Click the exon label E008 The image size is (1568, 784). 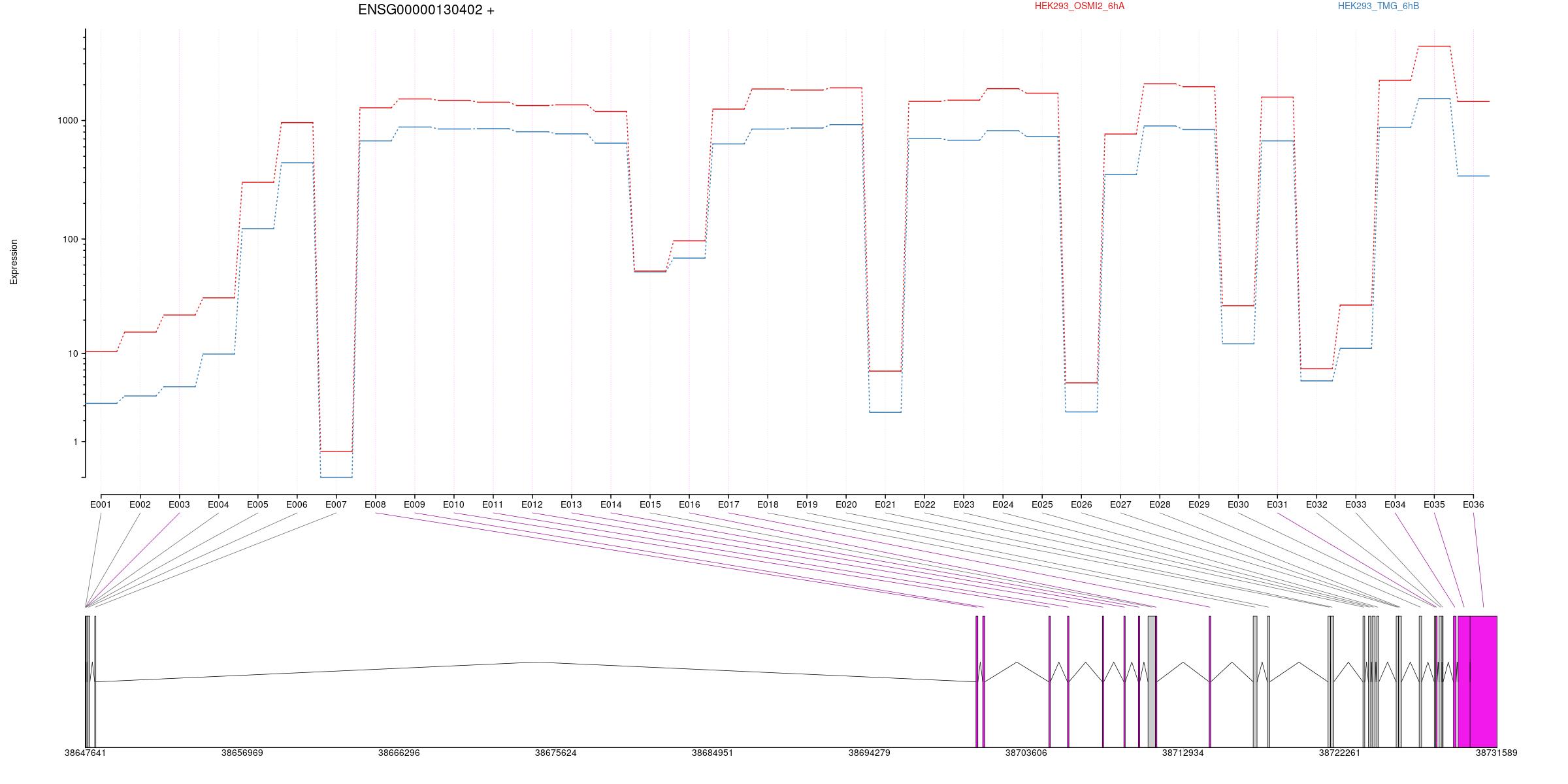[x=375, y=504]
